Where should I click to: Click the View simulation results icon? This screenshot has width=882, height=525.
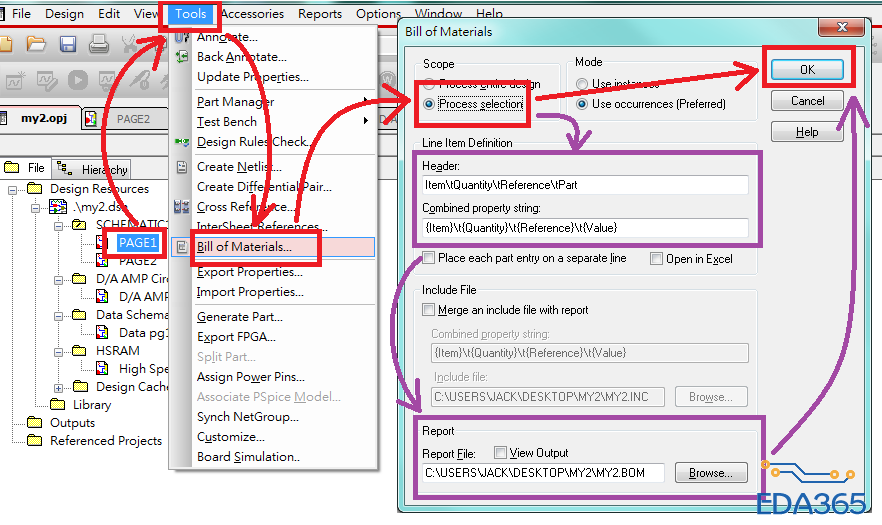(x=107, y=80)
